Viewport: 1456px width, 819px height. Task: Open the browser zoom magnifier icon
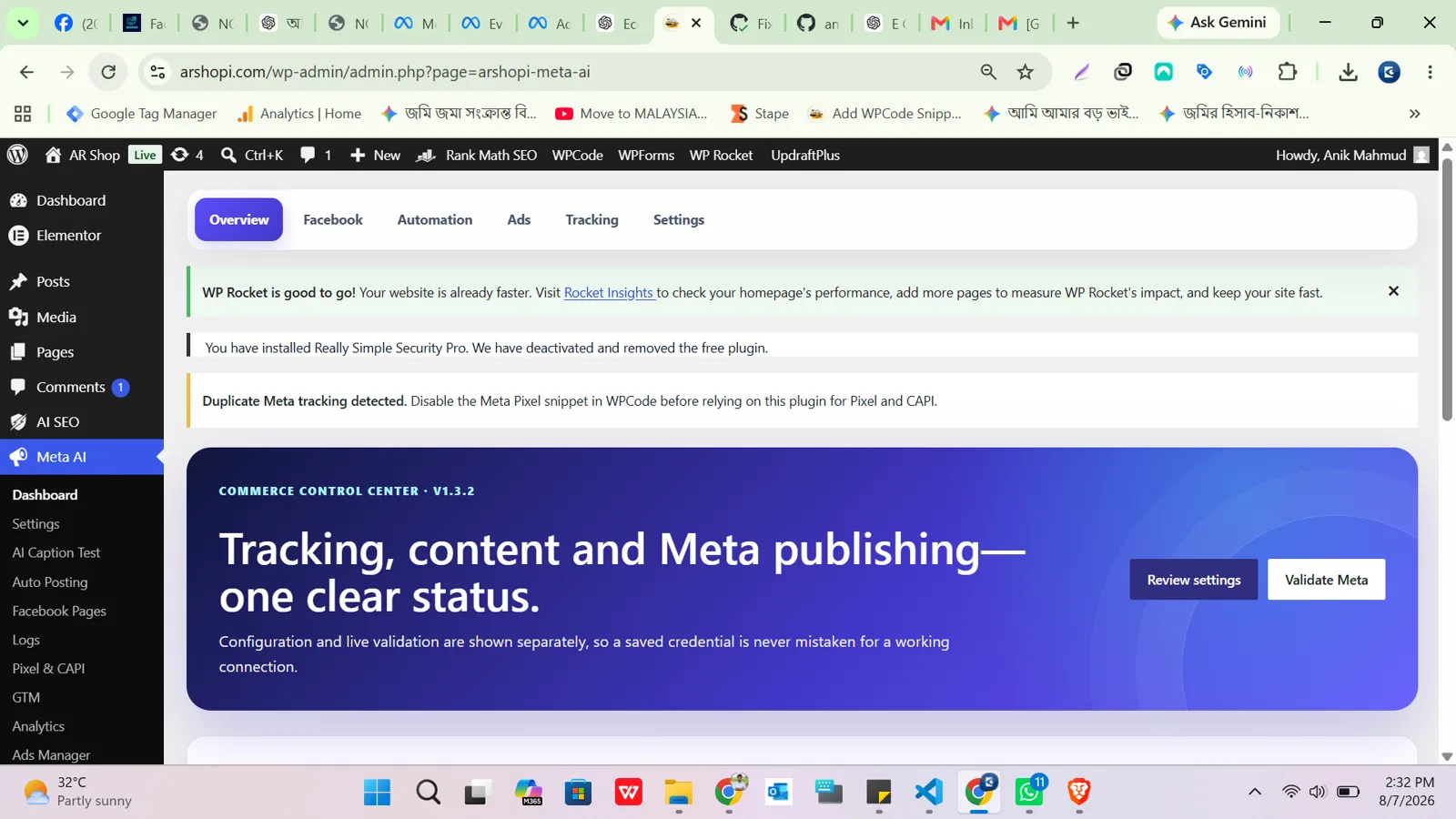click(988, 72)
